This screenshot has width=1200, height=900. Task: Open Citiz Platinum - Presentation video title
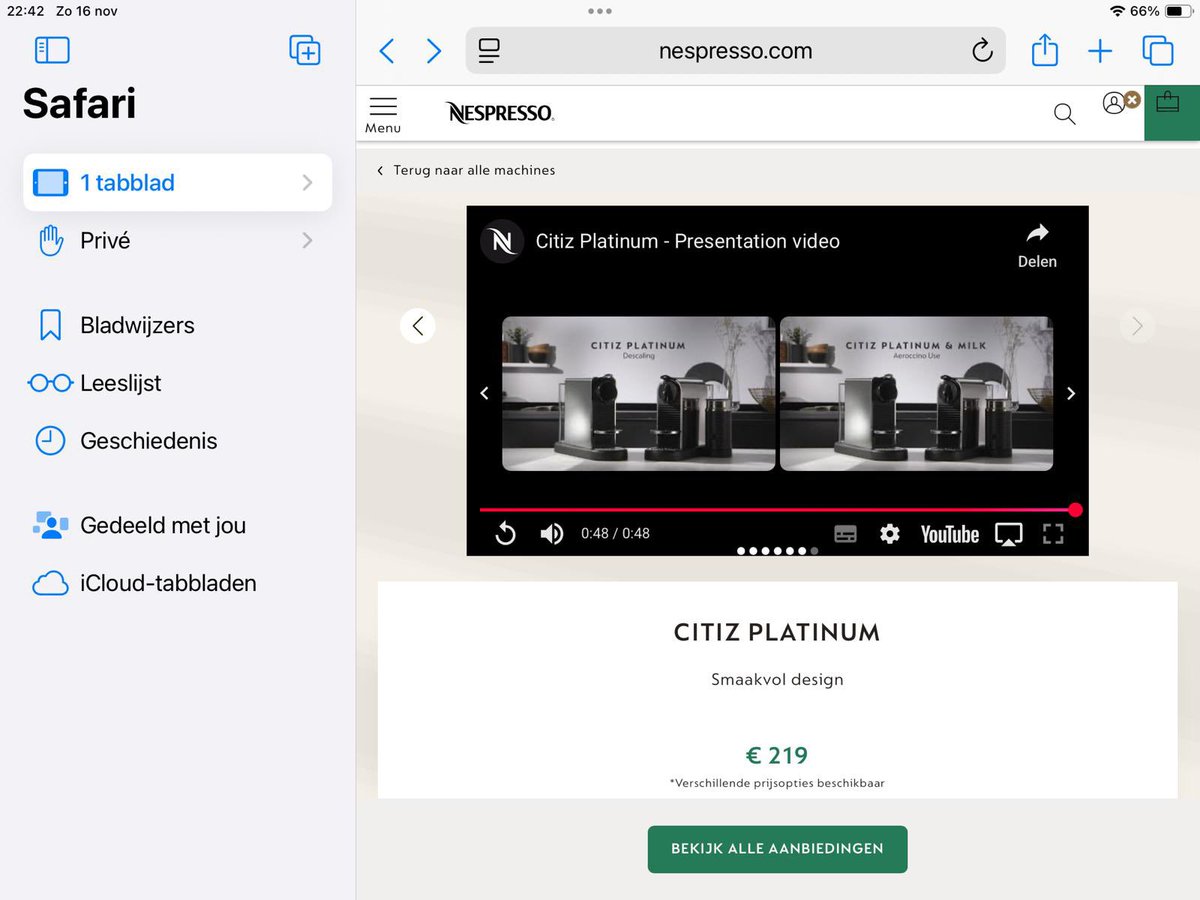tap(687, 241)
